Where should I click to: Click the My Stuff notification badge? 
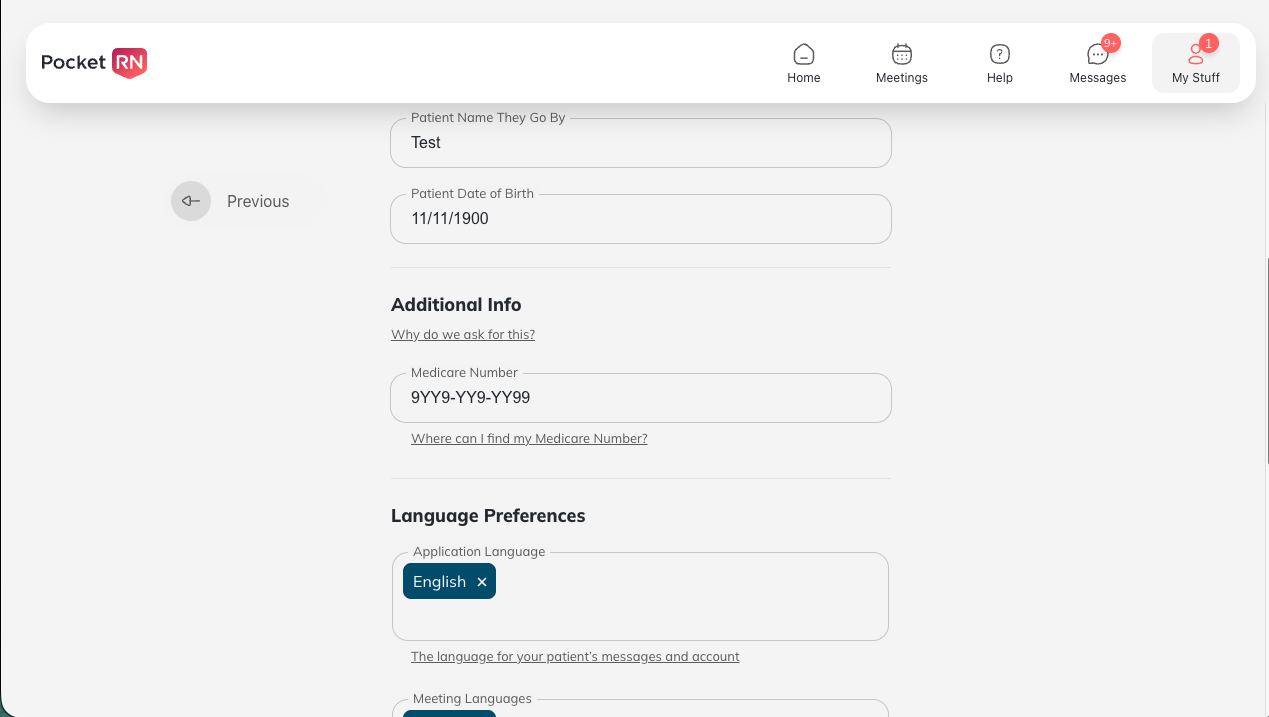coord(1208,43)
